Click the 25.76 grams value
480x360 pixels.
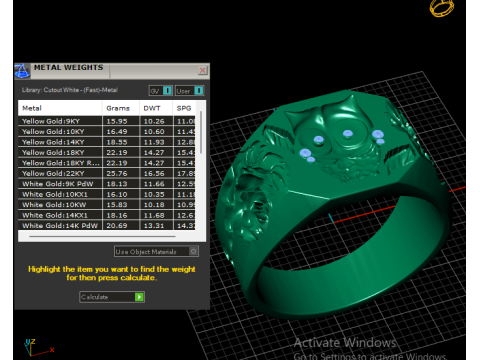pos(117,173)
